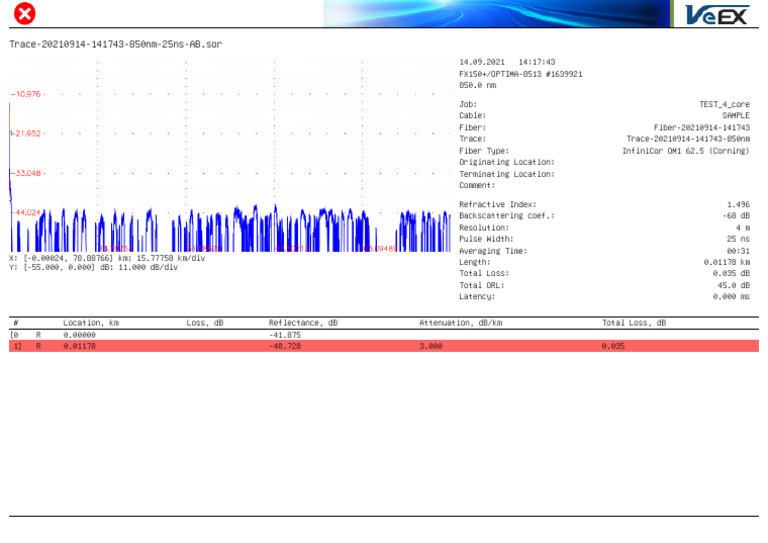Click the Originating Location label
The height and width of the screenshot is (543, 768).
click(x=507, y=162)
